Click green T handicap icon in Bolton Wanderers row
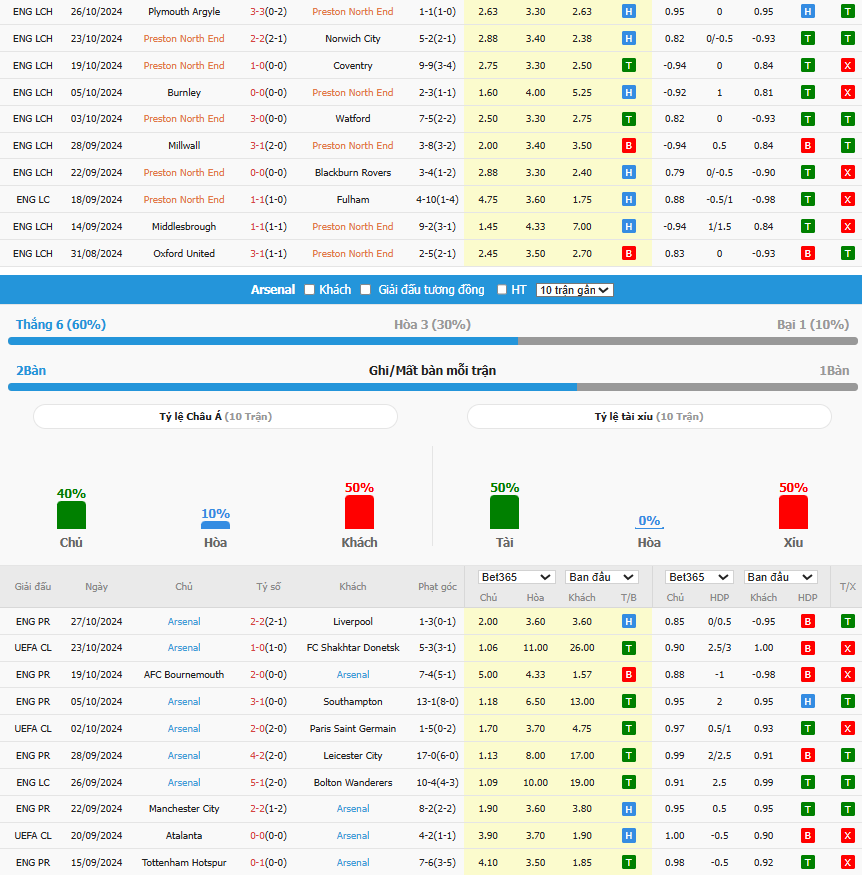This screenshot has height=875, width=862. [x=807, y=782]
